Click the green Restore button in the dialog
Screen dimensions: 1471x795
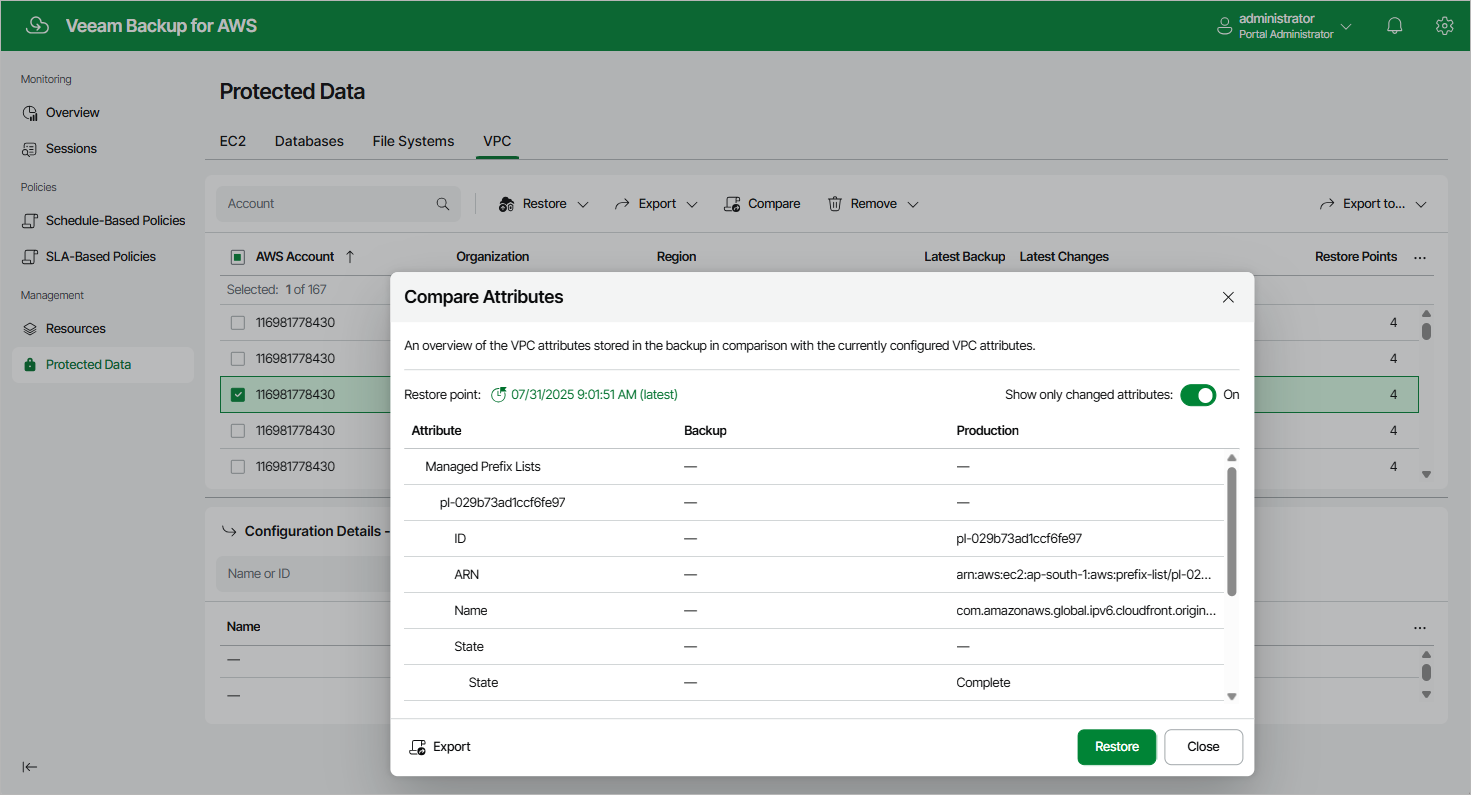click(x=1117, y=747)
